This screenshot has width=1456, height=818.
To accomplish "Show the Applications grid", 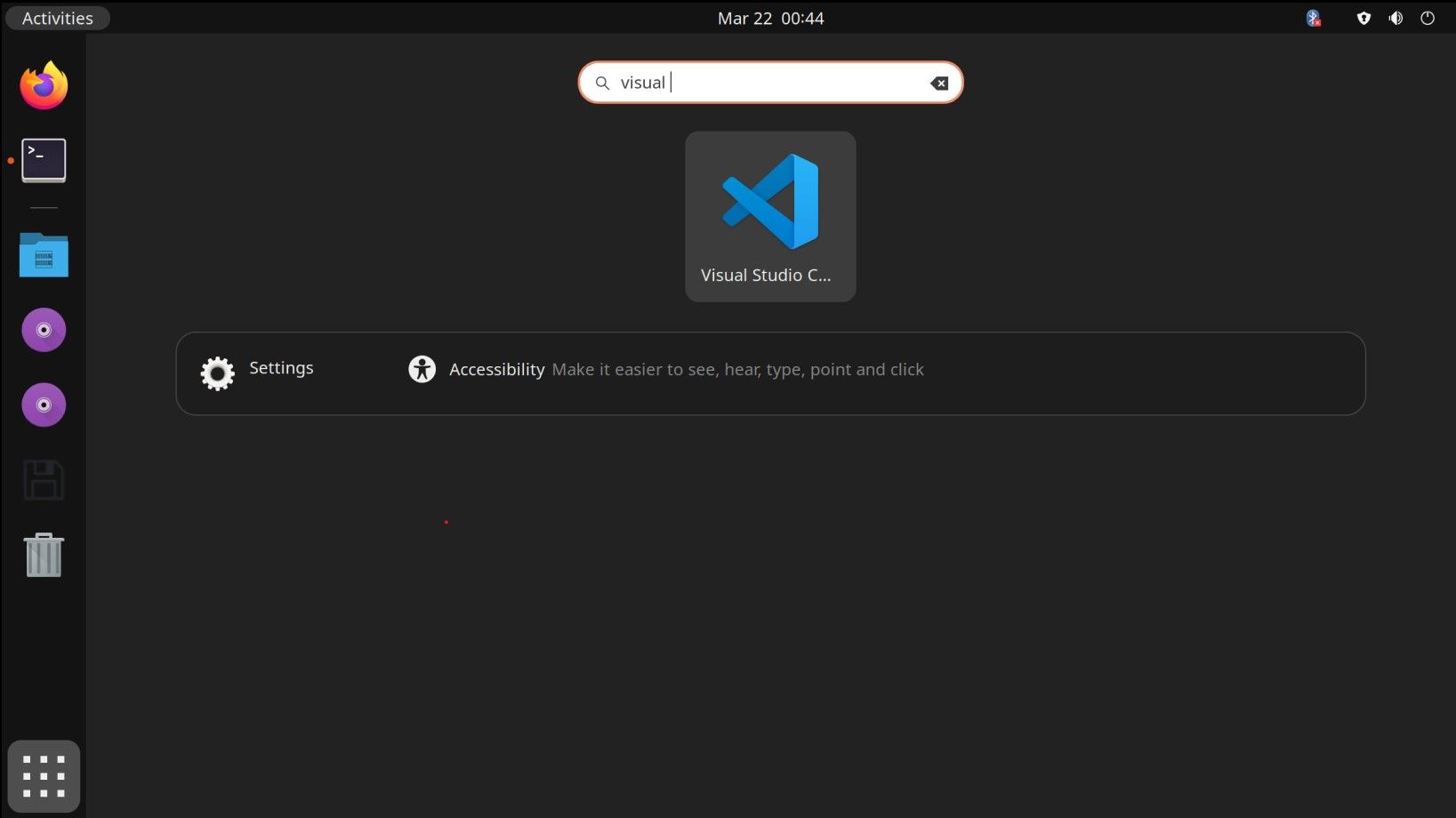I will [43, 775].
